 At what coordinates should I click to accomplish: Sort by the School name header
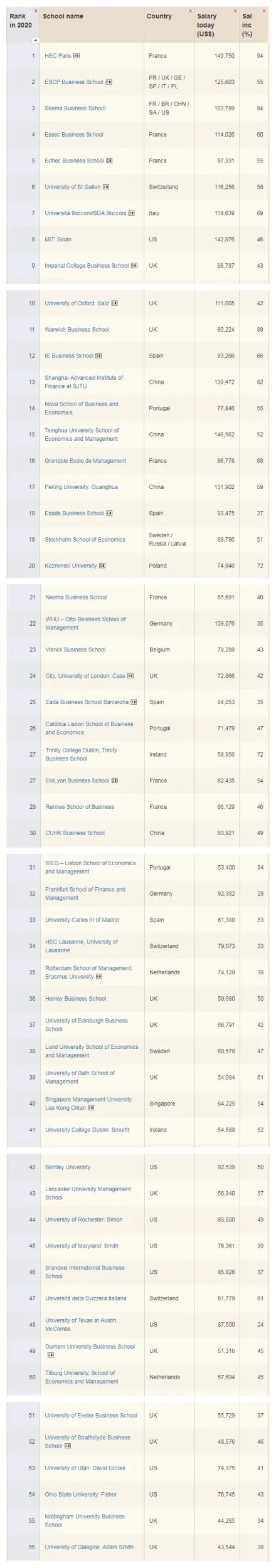(63, 16)
